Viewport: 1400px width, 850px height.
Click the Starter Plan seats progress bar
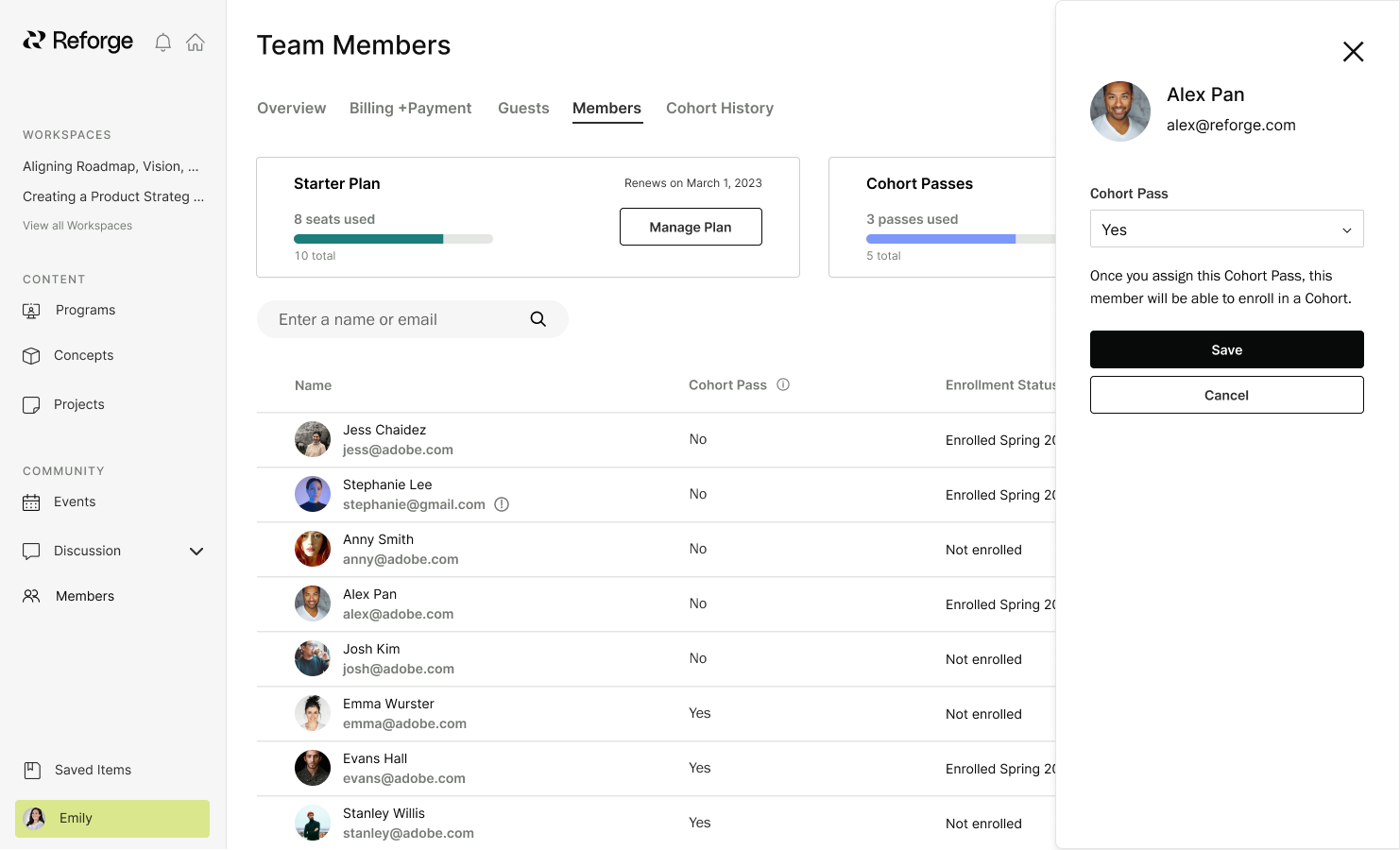393,239
